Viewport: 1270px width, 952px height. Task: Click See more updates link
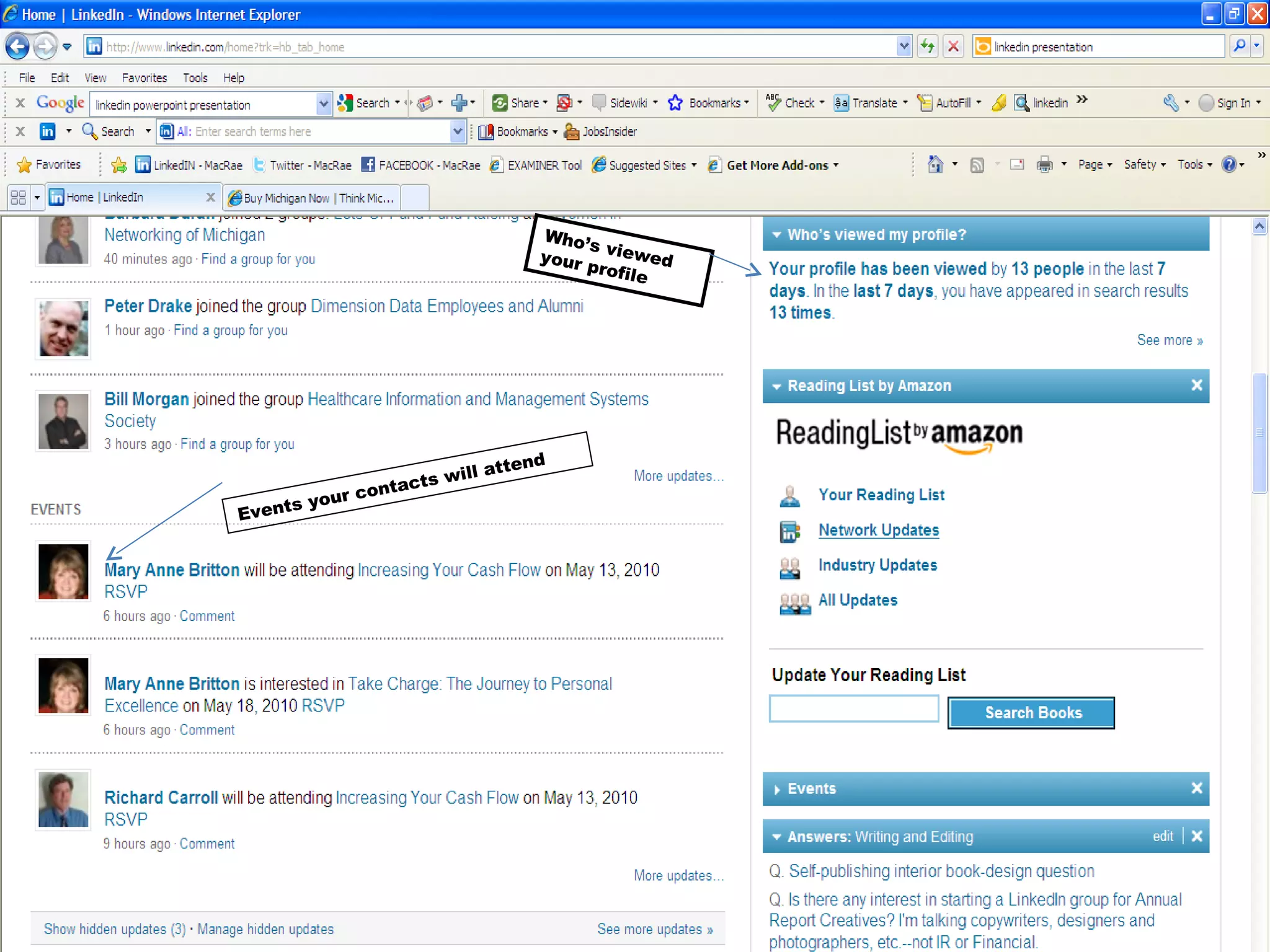(655, 929)
